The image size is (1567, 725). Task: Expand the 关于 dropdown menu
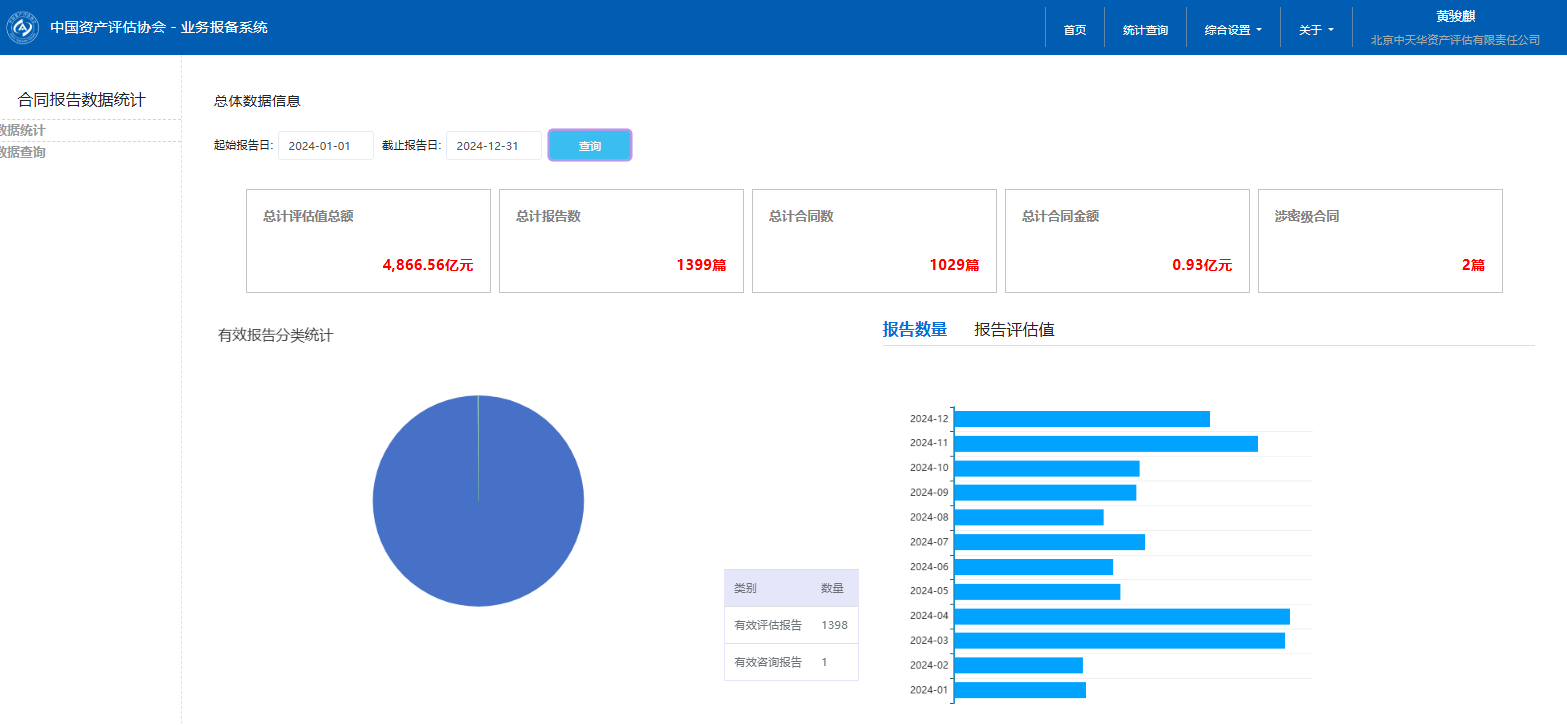tap(1315, 30)
